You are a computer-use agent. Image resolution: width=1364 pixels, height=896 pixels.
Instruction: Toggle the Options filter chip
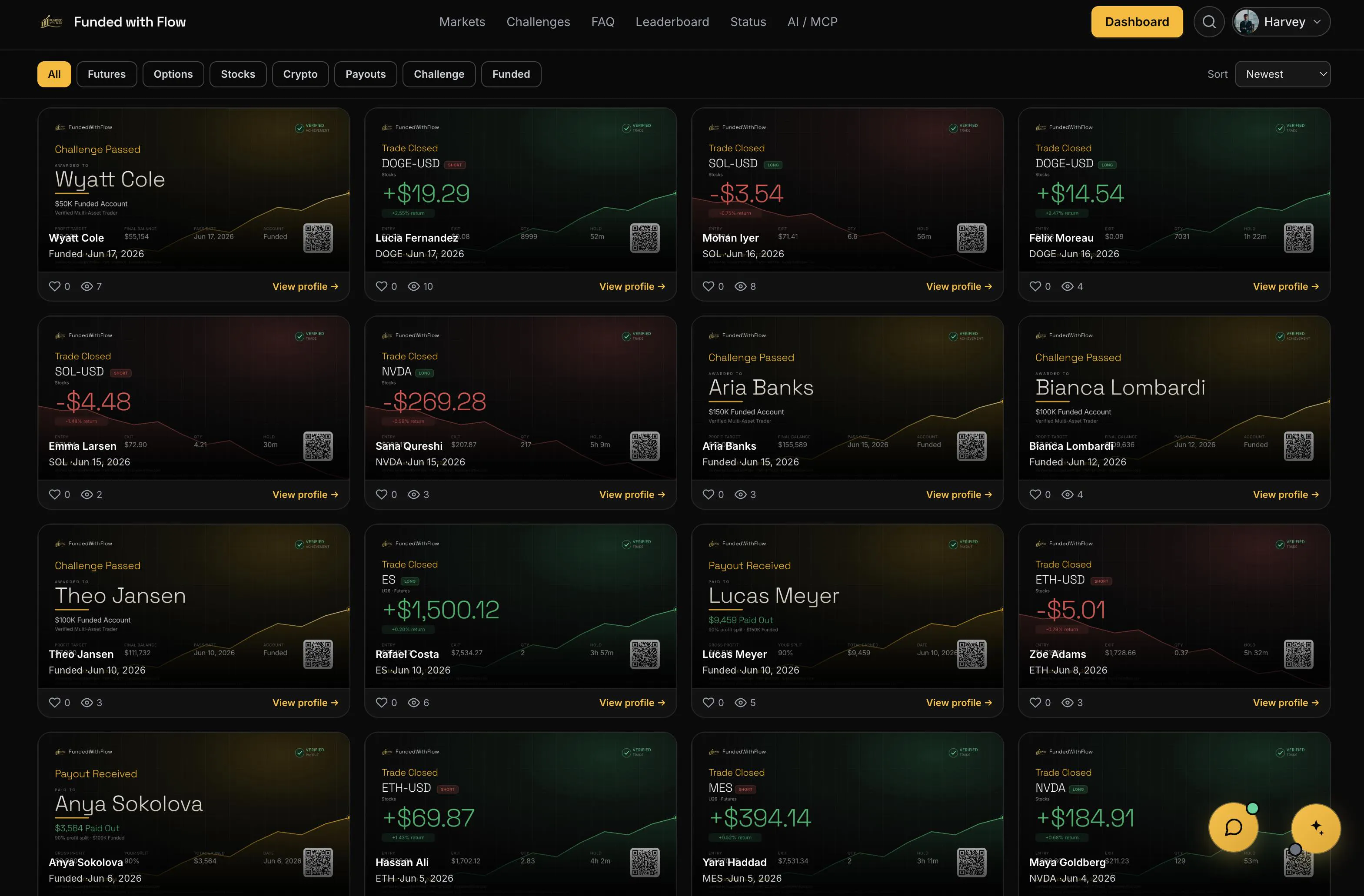point(173,74)
